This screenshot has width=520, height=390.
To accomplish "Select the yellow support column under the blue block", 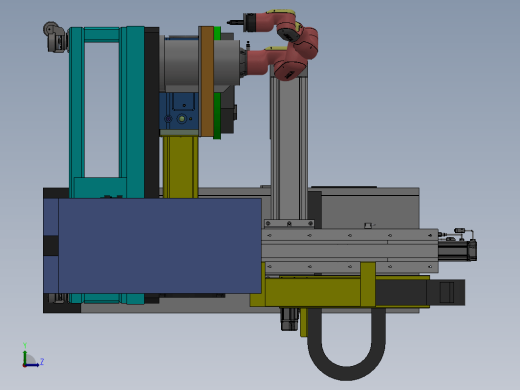I will (x=180, y=167).
